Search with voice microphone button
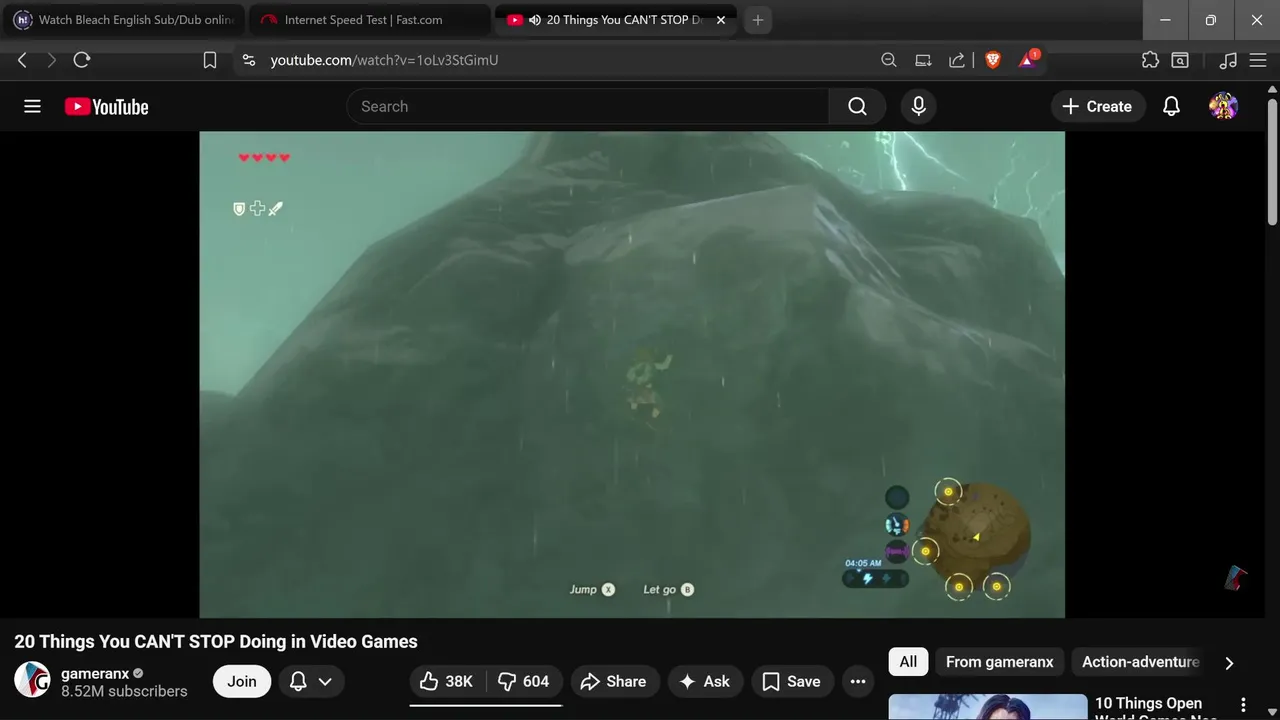This screenshot has width=1280, height=720. (x=919, y=106)
